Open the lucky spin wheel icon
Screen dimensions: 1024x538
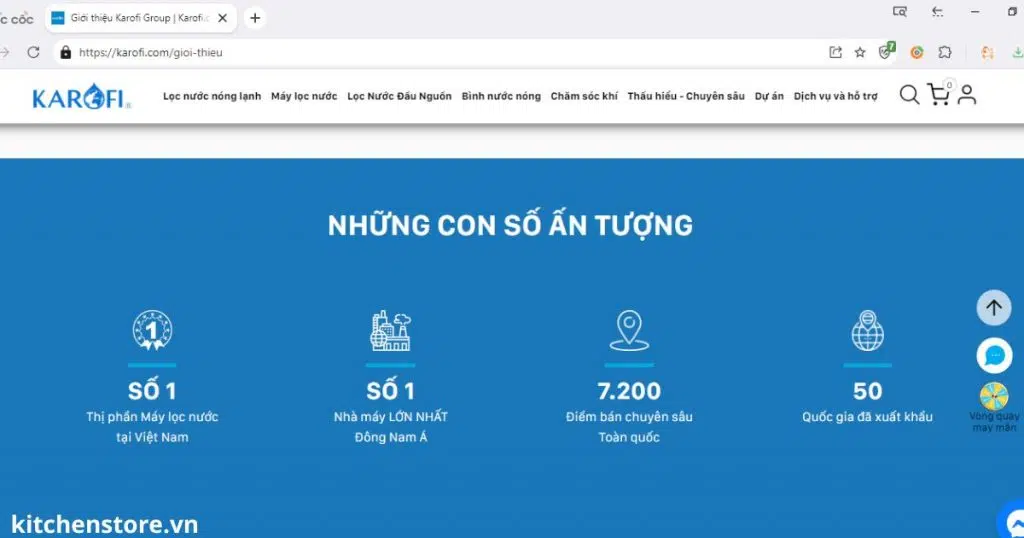point(994,396)
